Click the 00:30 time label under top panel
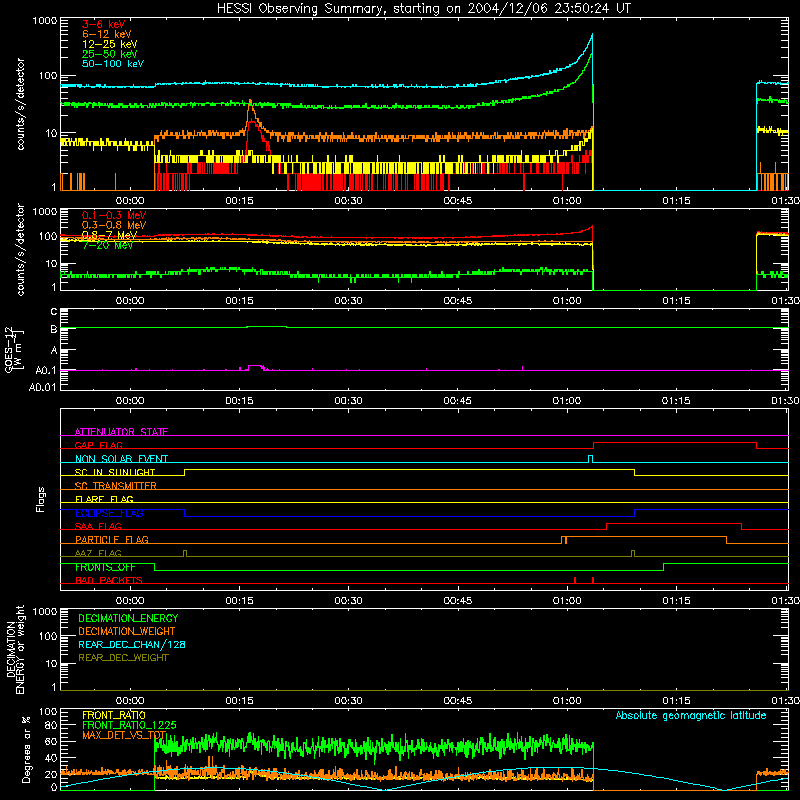800x800 pixels. [348, 201]
